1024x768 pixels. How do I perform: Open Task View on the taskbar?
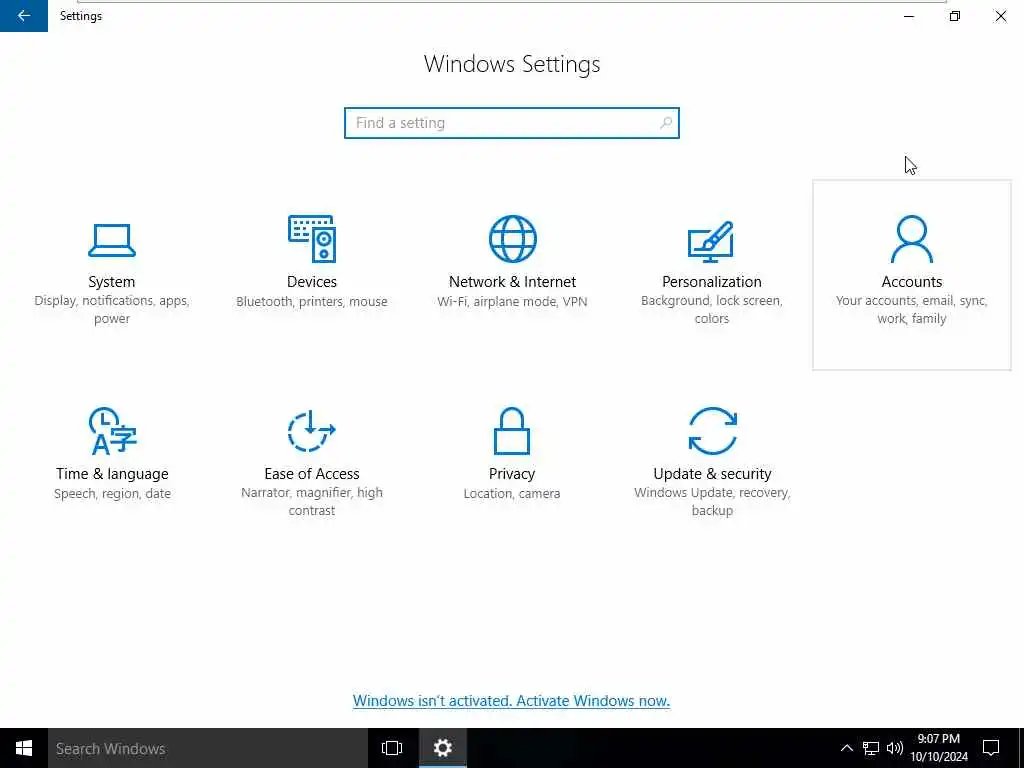click(392, 748)
